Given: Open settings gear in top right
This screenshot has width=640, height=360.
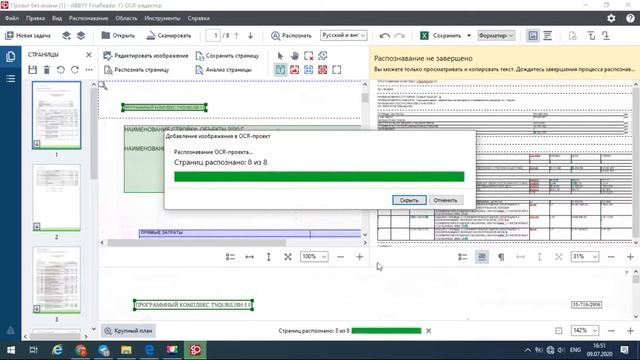Looking at the screenshot, I should click(x=611, y=18).
